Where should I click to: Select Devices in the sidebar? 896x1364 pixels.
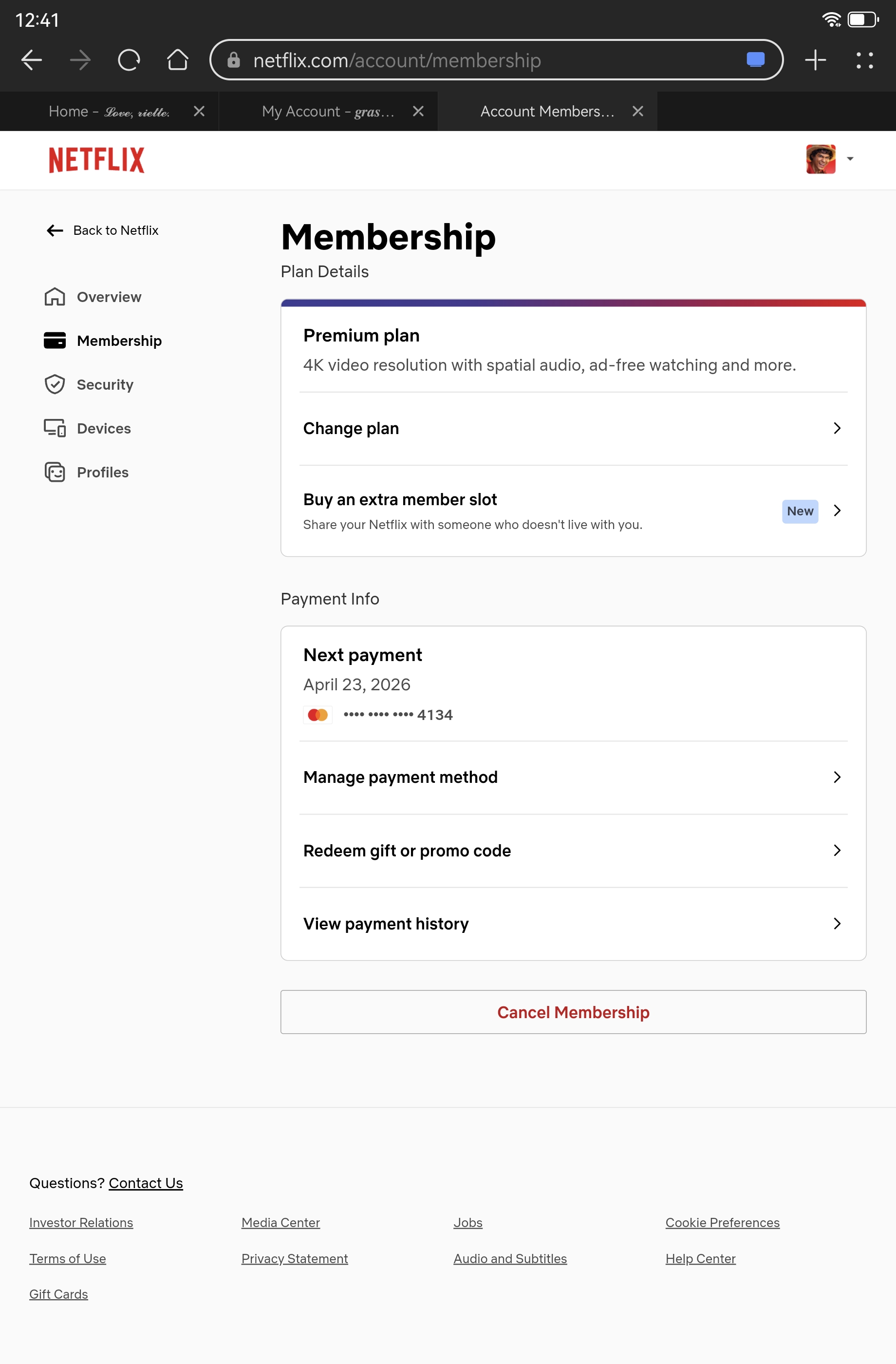pos(104,429)
